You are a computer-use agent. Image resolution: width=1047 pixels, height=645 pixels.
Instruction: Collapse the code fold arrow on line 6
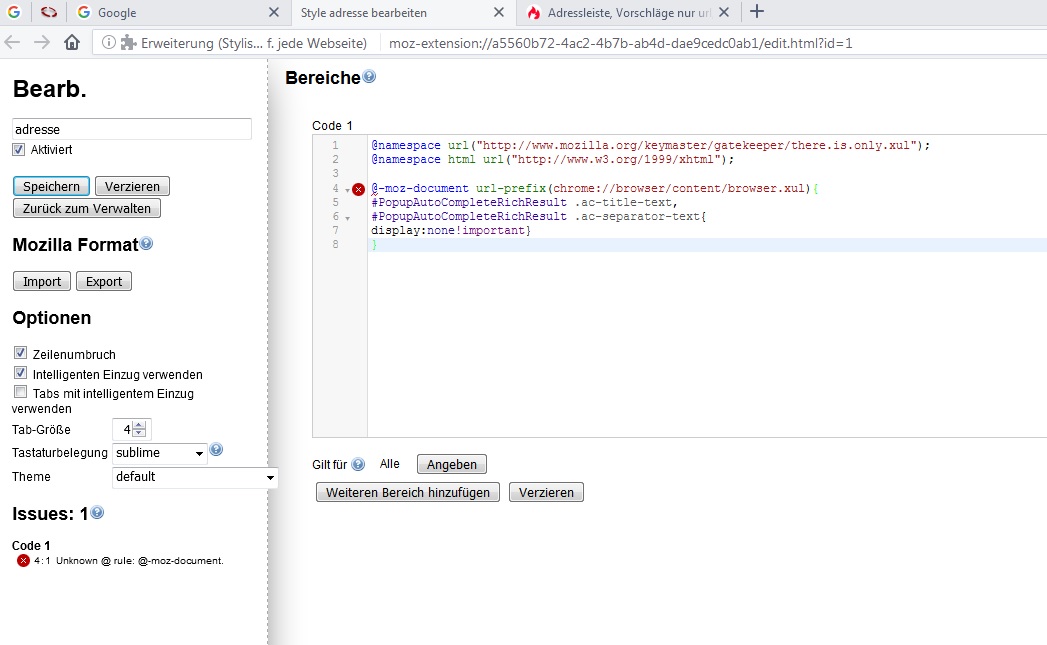[x=347, y=217]
